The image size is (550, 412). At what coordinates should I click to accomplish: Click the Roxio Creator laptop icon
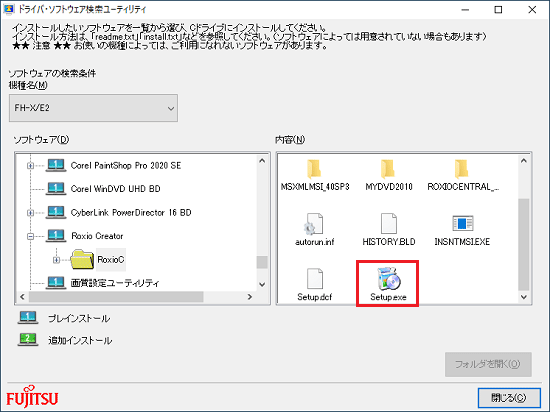pyautogui.click(x=56, y=236)
